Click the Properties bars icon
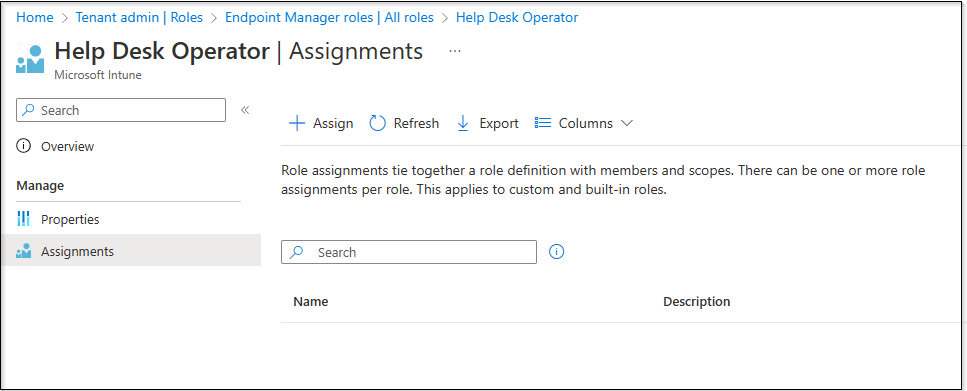This screenshot has width=967, height=391. [x=23, y=219]
